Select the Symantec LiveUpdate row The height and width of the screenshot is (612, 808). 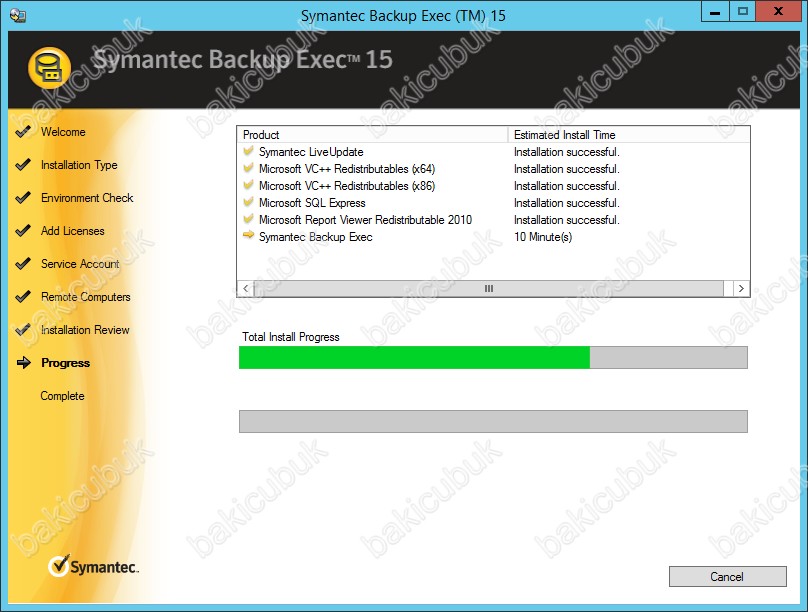pos(493,152)
